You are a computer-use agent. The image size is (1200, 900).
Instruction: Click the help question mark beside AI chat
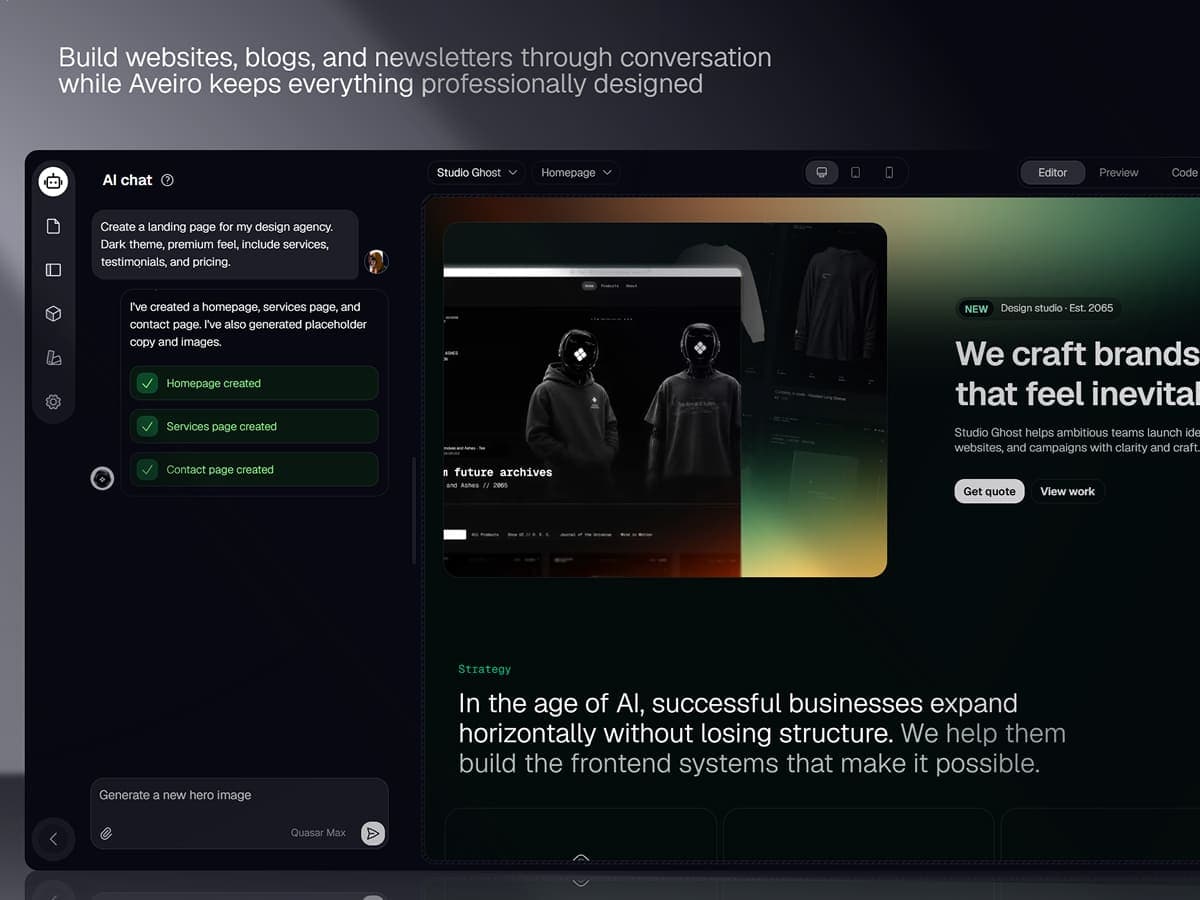coord(167,180)
